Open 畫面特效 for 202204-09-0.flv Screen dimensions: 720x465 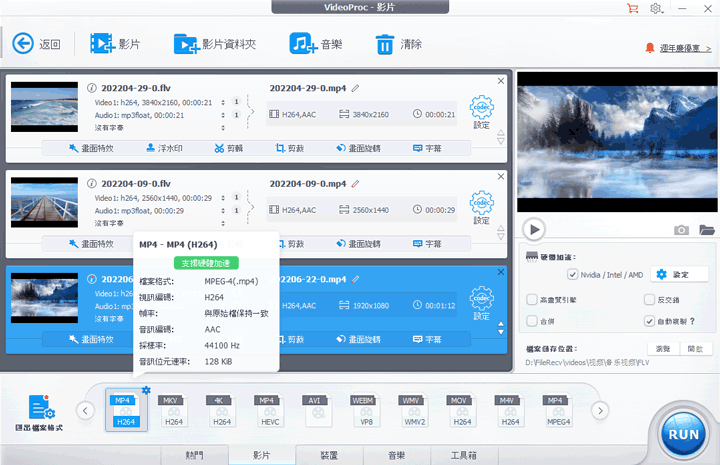click(91, 244)
